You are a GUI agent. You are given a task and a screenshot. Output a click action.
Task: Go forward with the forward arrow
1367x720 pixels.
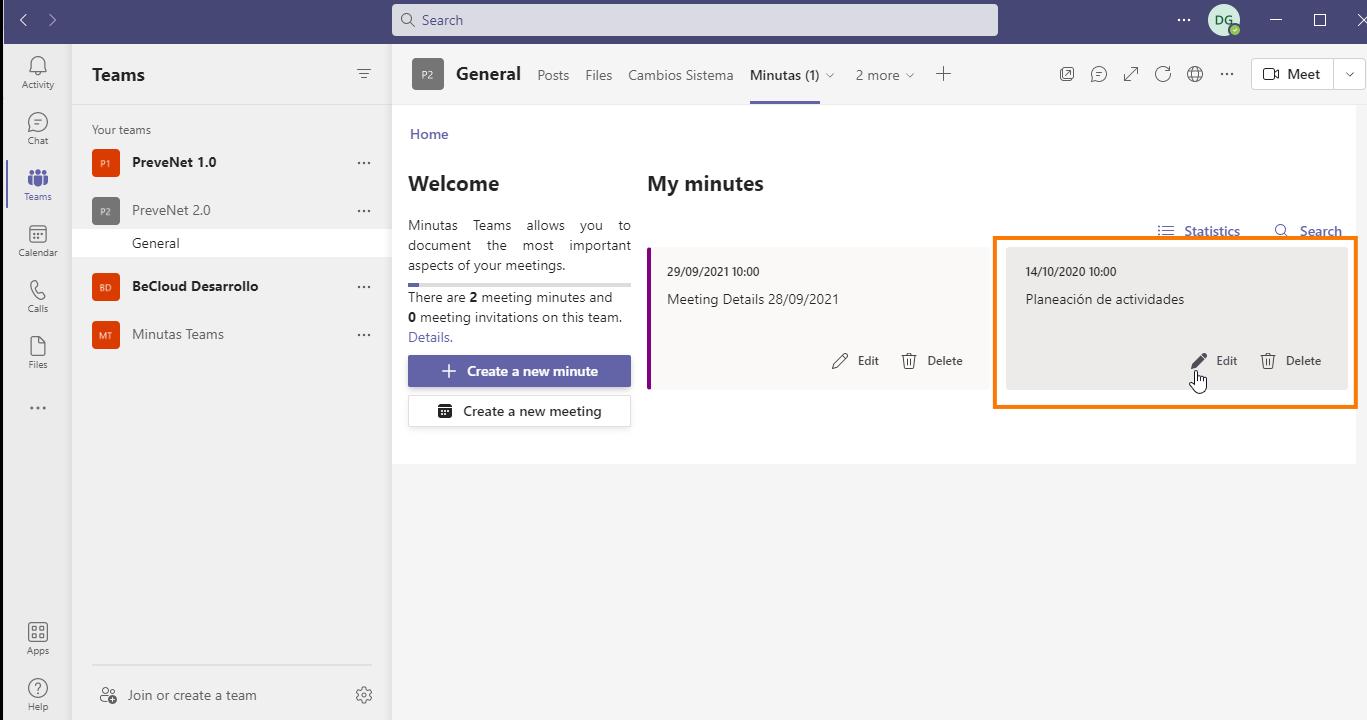click(x=52, y=20)
